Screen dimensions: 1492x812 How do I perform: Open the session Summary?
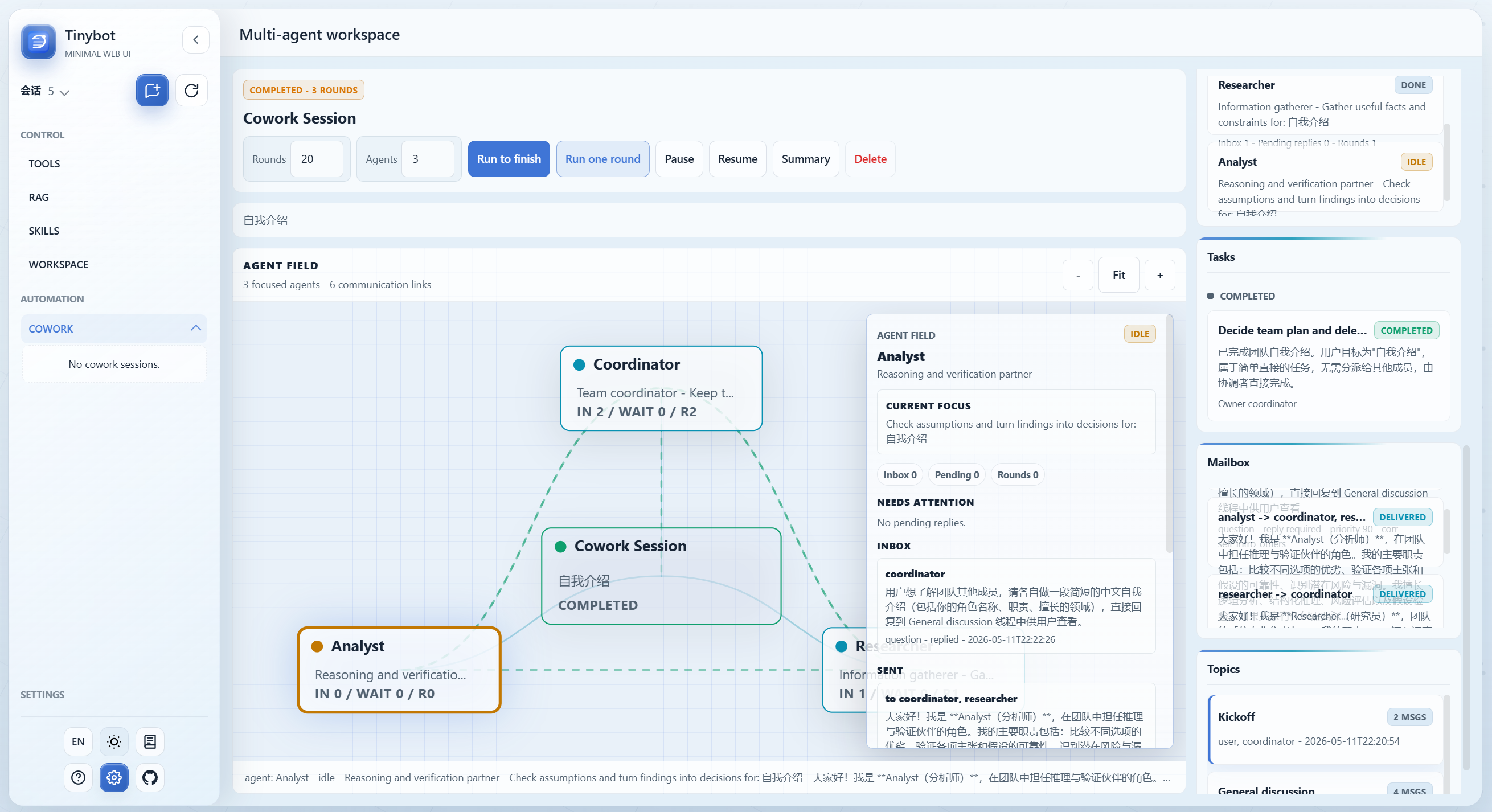[806, 159]
